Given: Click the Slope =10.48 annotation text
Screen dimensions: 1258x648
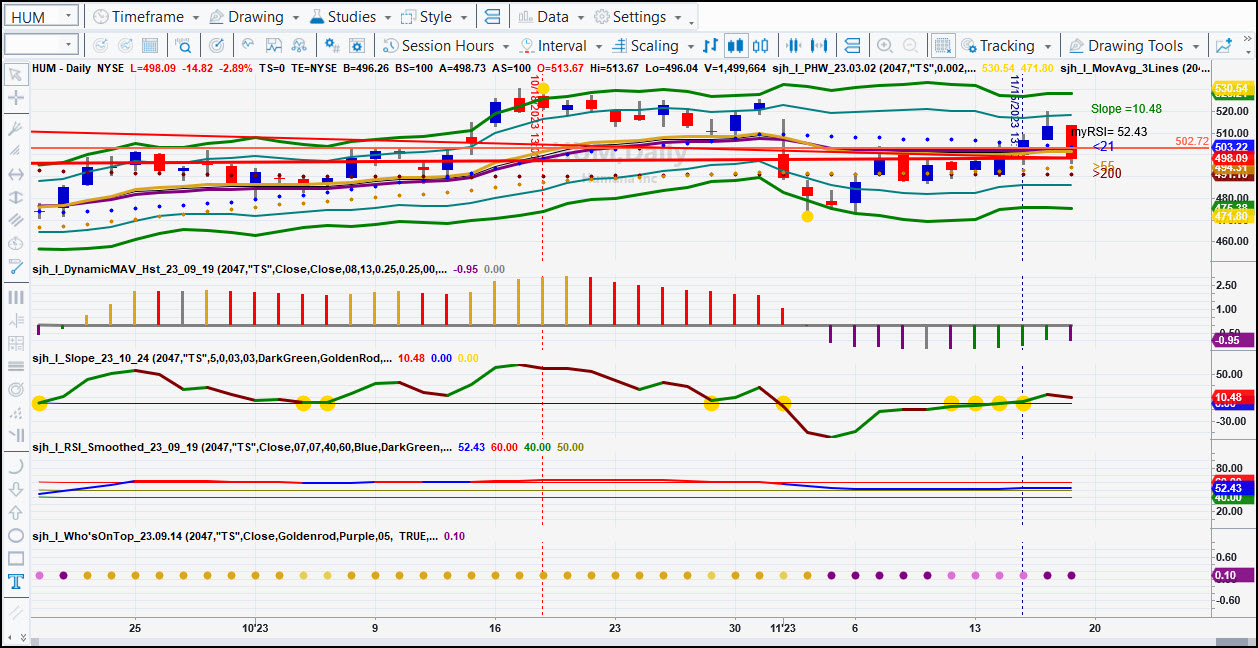Looking at the screenshot, I should 1126,109.
